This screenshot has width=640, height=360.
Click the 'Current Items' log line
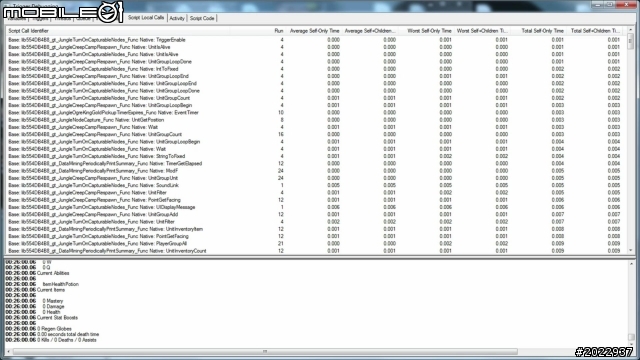[51, 290]
